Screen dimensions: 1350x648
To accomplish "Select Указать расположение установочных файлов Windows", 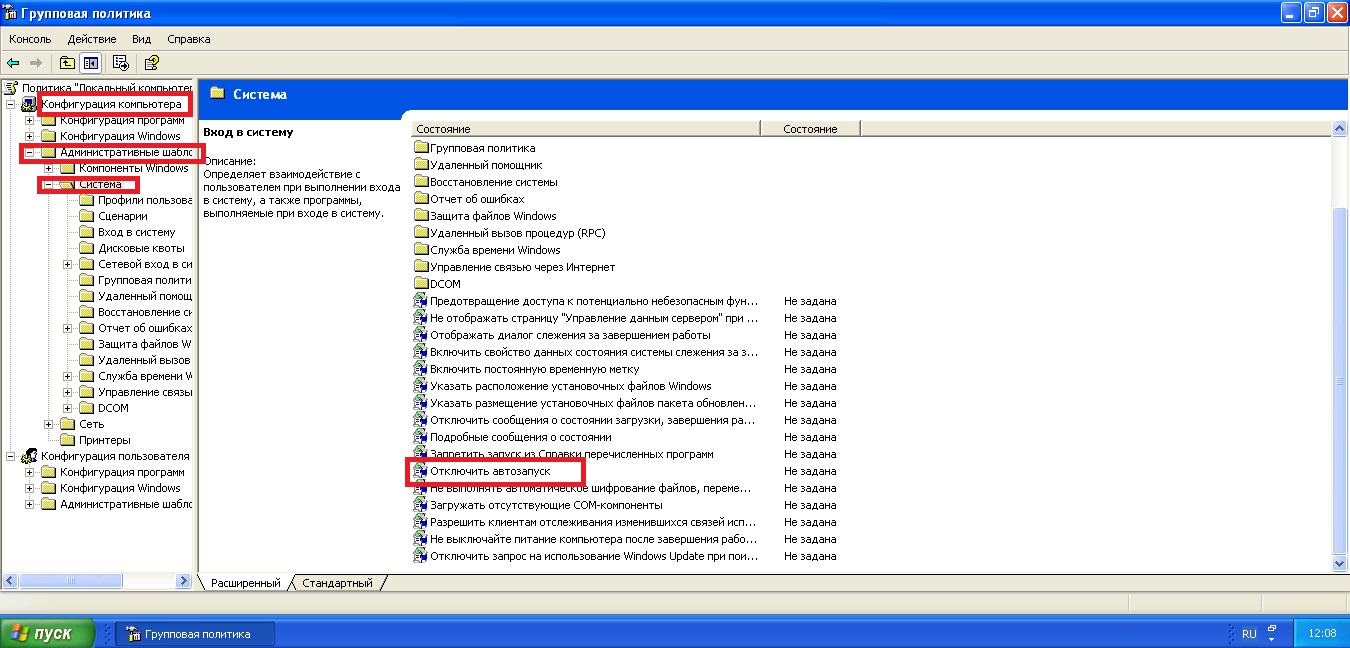I will [x=570, y=386].
